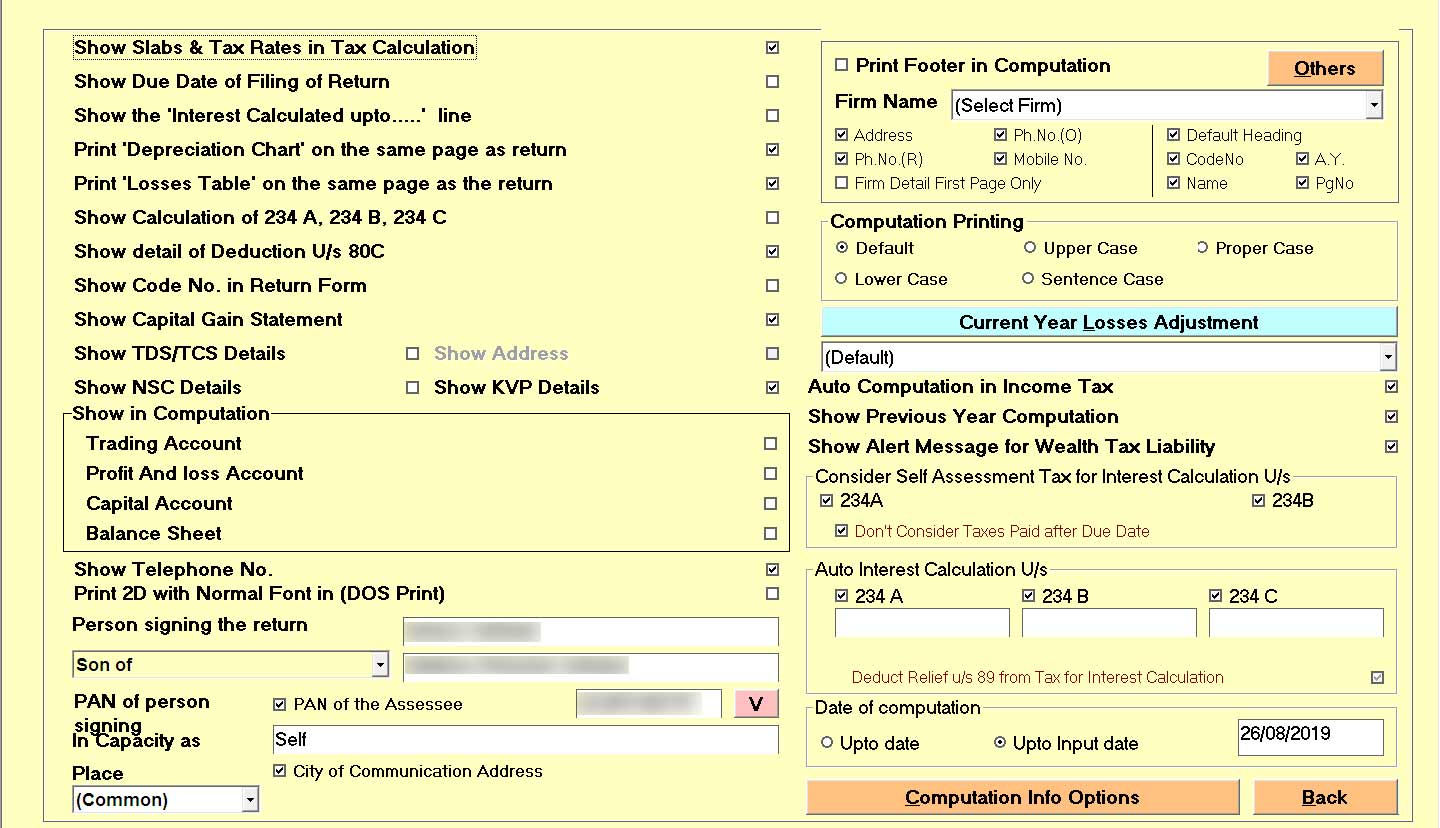This screenshot has width=1440, height=828.
Task: Expand the Firm Name dropdown
Action: tap(1374, 105)
